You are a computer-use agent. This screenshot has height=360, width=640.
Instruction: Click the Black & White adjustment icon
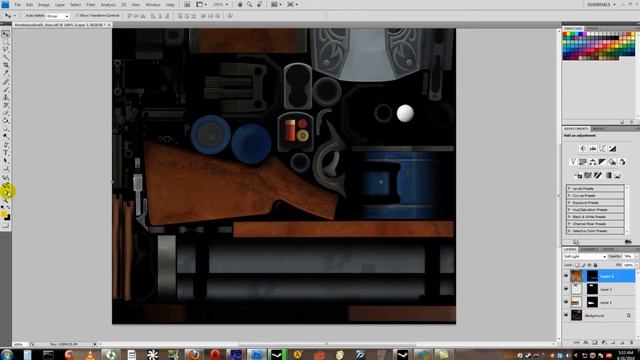602,162
